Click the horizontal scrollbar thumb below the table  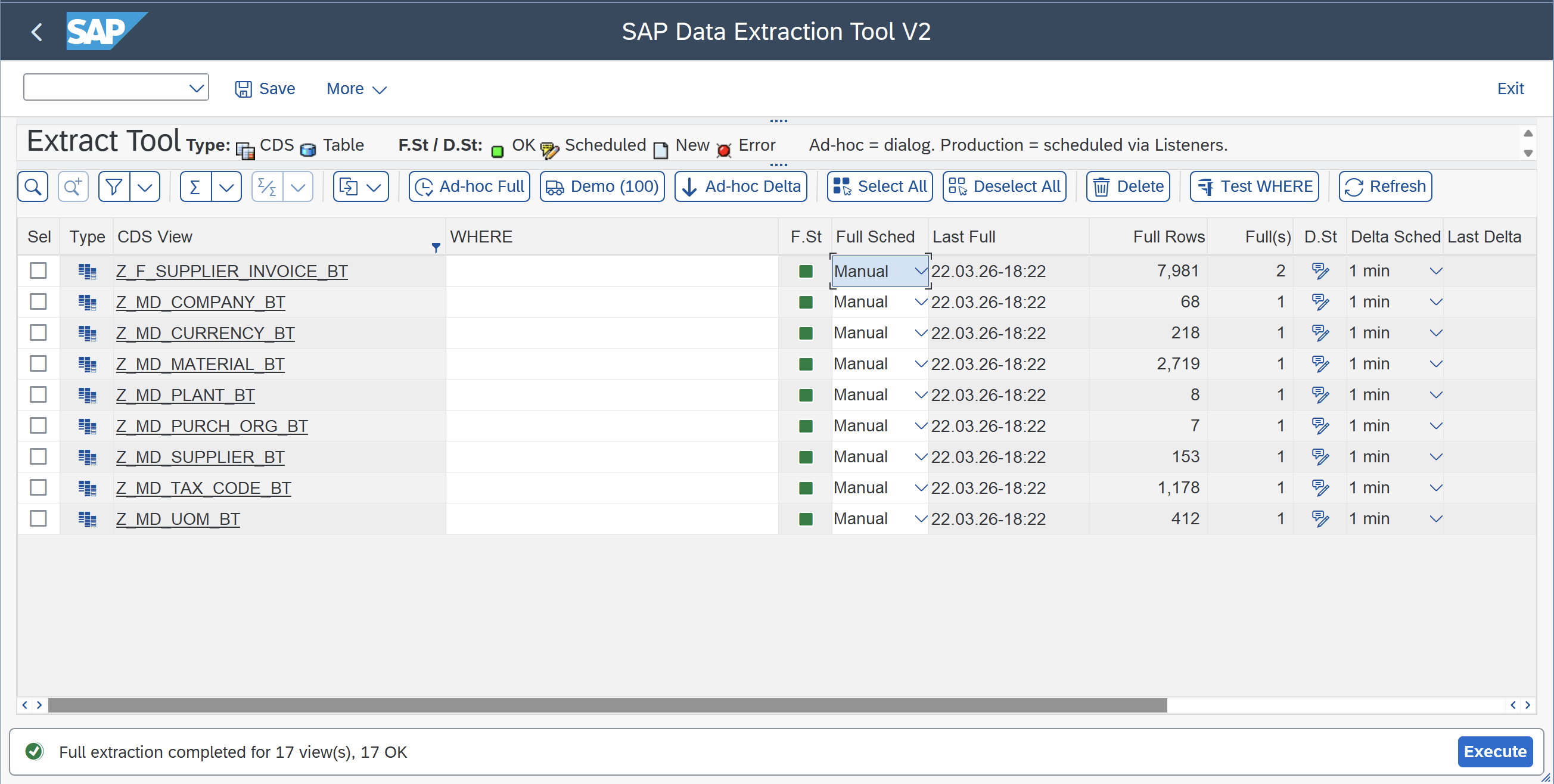pos(607,705)
